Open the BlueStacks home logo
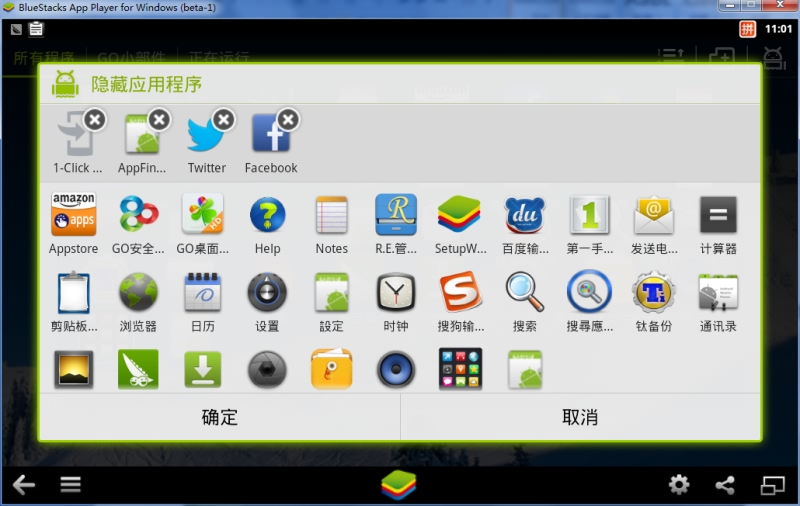Screen dimensions: 800x506 click(398, 485)
